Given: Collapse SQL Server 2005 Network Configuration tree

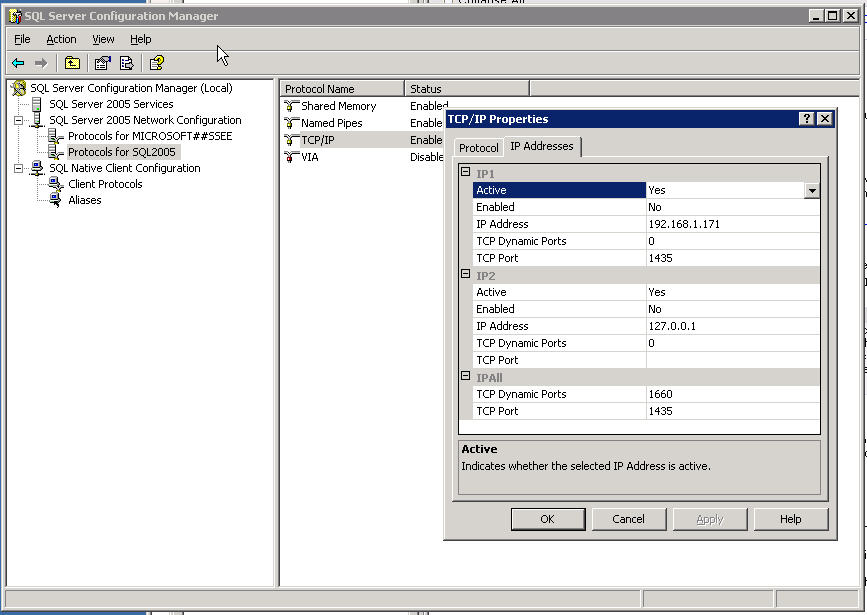Looking at the screenshot, I should tap(18, 120).
